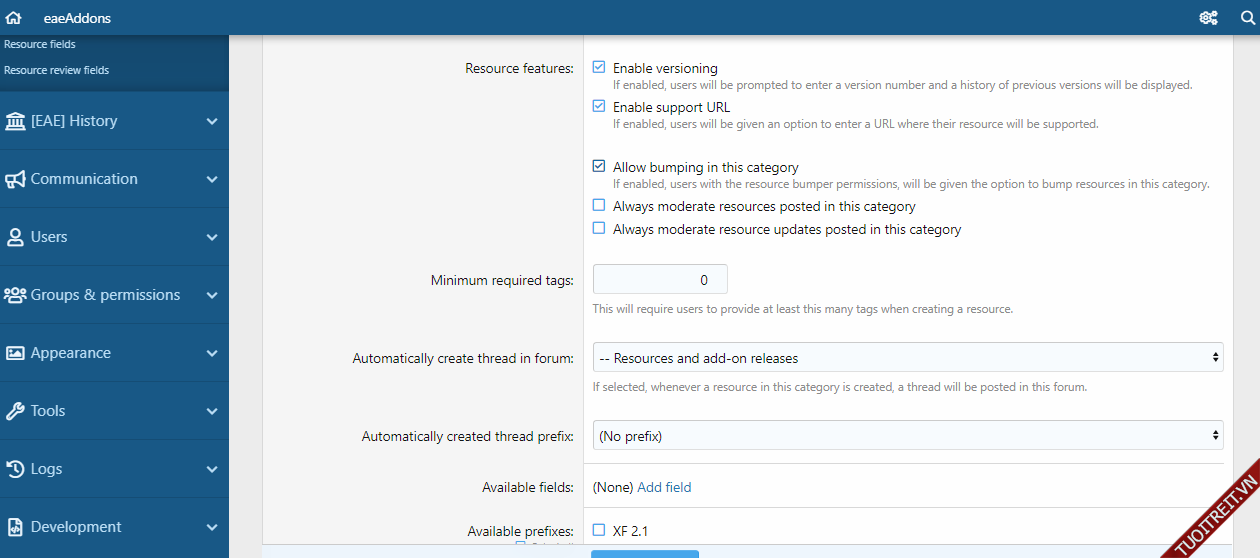
Task: Click the Communication megaphone icon
Action: (15, 179)
